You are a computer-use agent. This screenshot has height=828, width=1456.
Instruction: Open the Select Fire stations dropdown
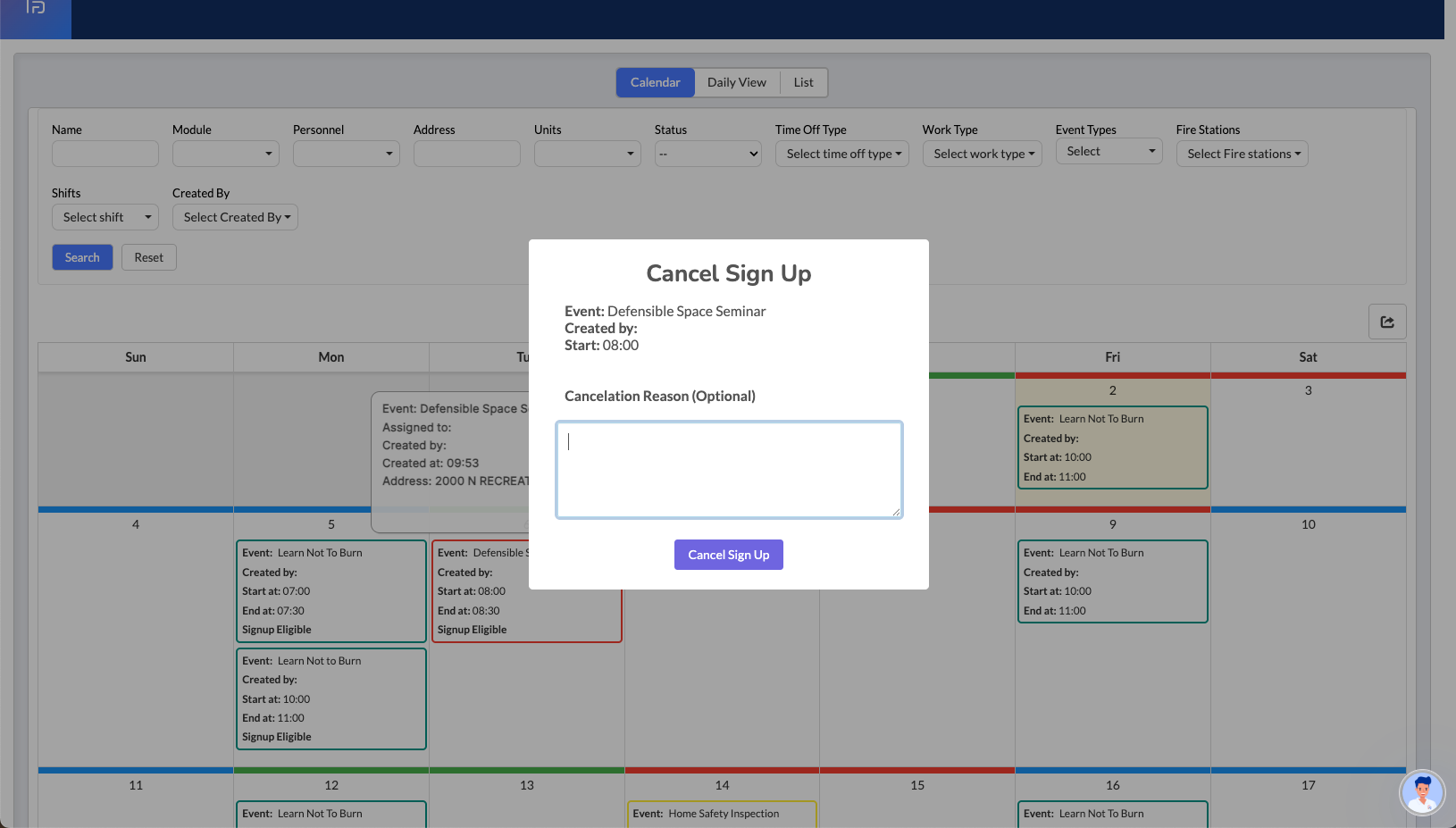click(x=1242, y=154)
